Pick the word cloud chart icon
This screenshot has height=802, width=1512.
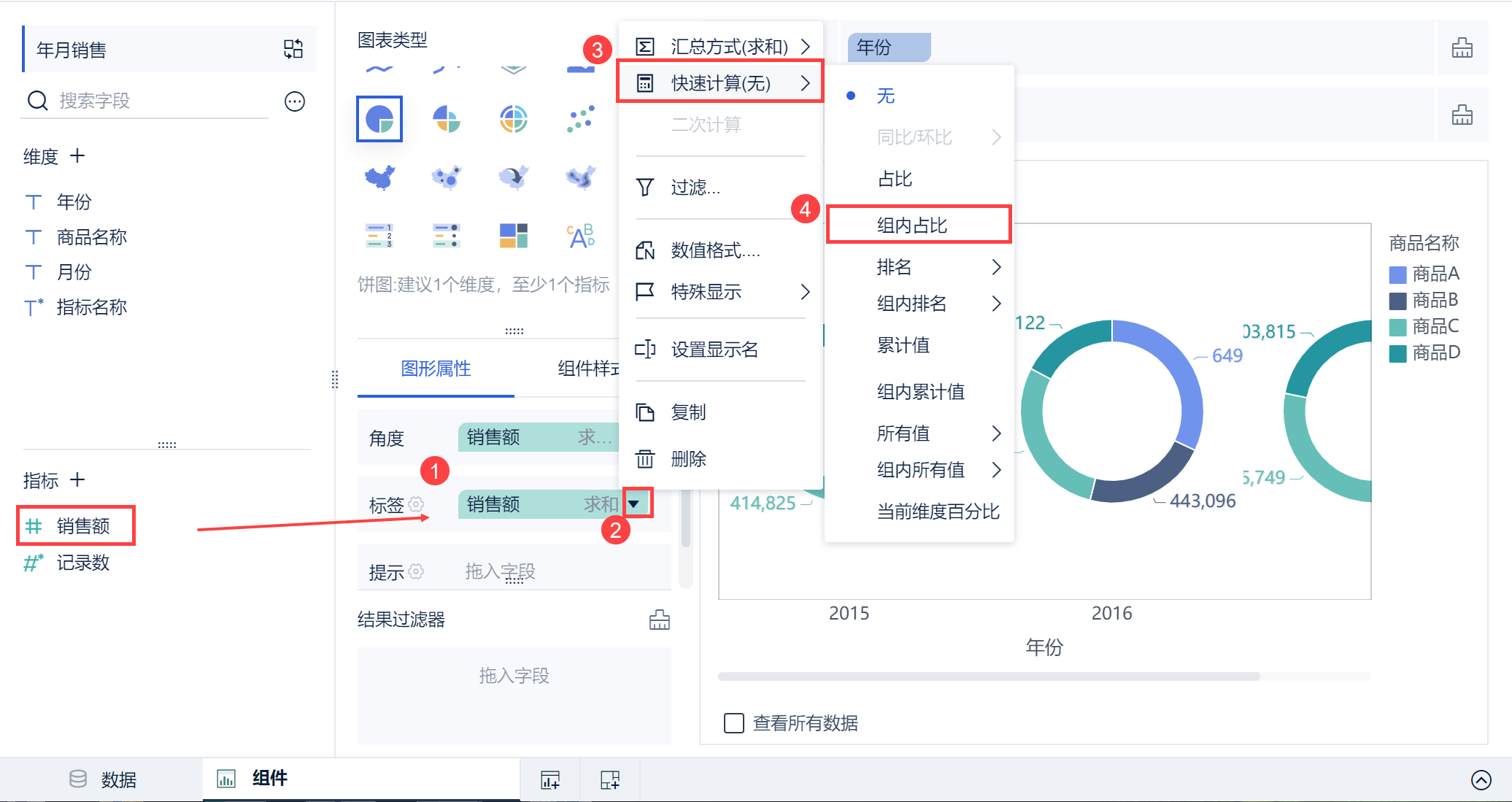point(580,236)
